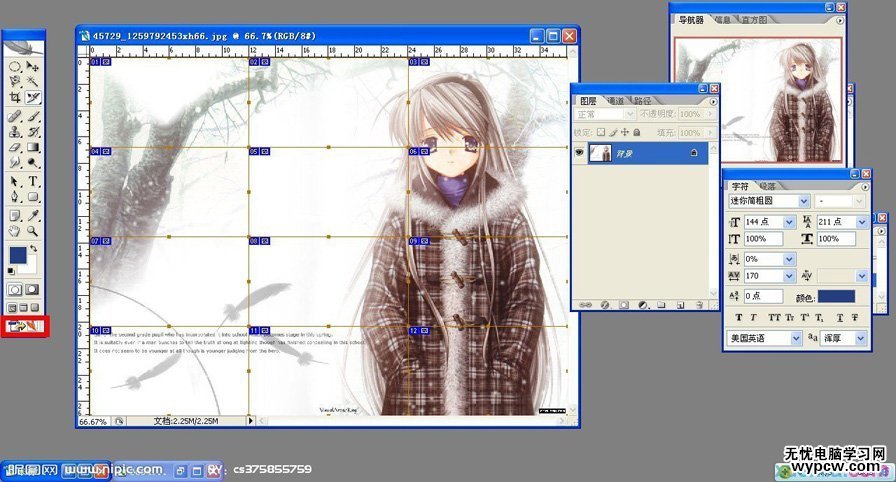Open Layers panel flyout menu arrow
896x482 pixels.
click(x=713, y=101)
